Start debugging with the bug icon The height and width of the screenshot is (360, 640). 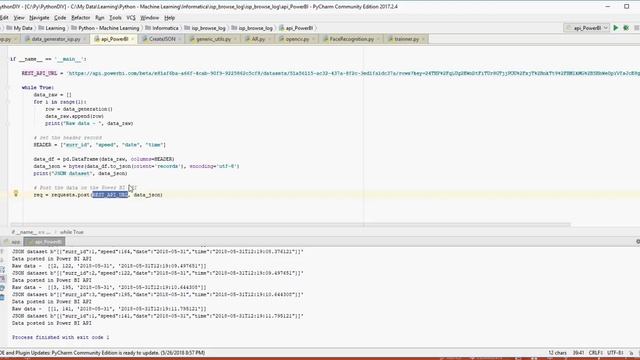point(626,28)
